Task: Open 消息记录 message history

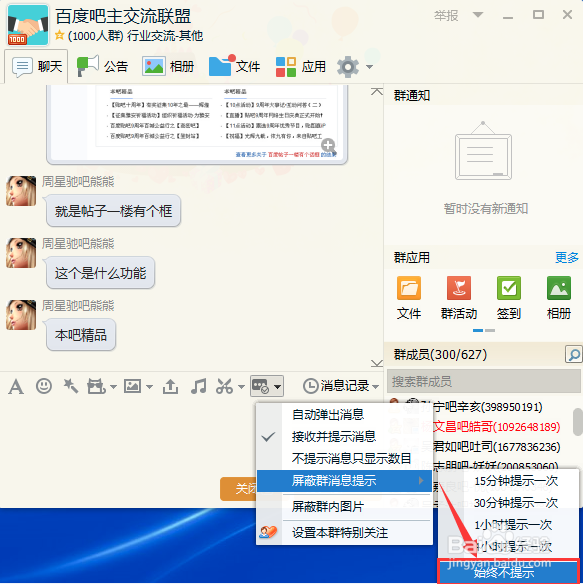Action: point(335,386)
